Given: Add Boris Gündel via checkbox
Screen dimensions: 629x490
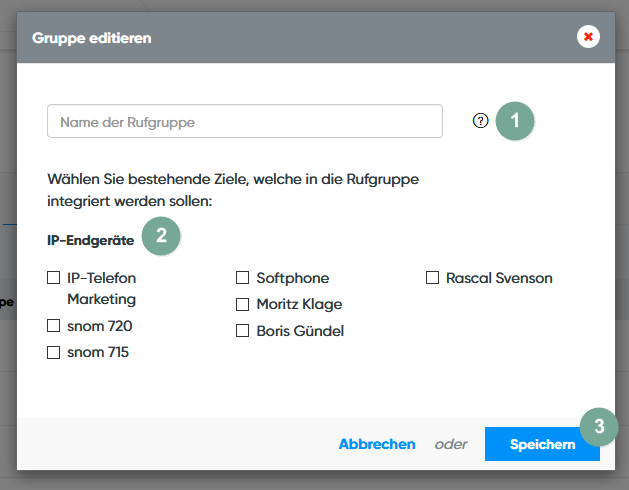Looking at the screenshot, I should click(243, 331).
